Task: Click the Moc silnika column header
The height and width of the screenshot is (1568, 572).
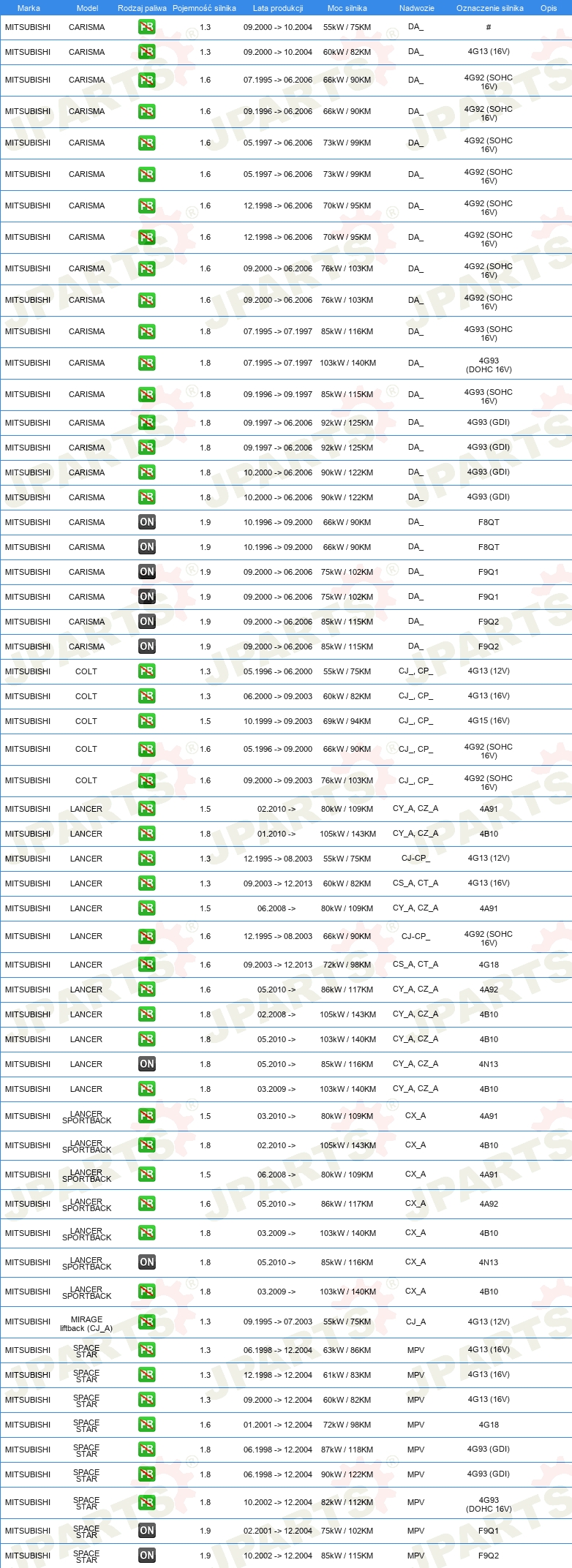Action: [x=347, y=8]
